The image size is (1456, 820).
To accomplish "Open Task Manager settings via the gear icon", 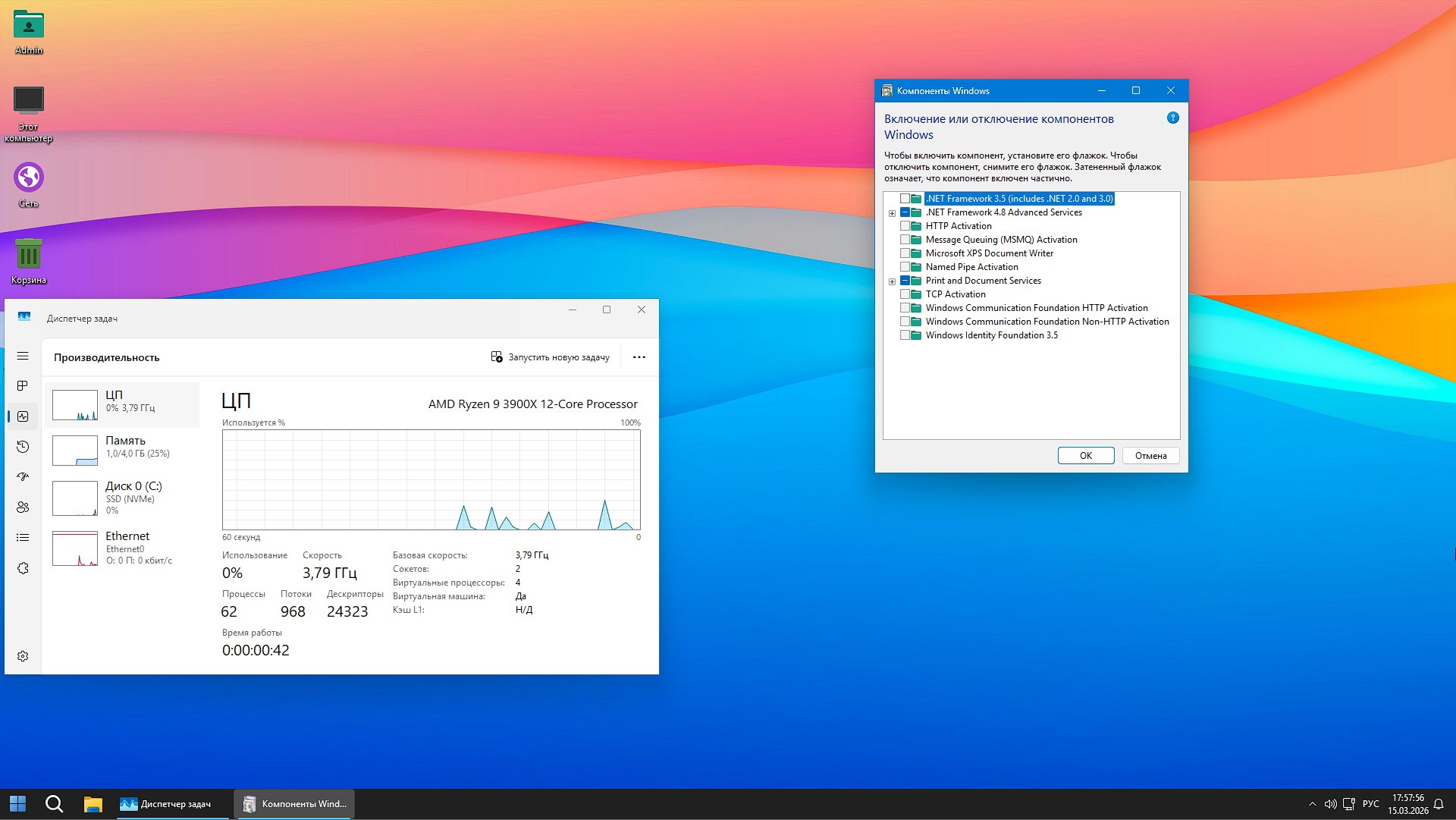I will pyautogui.click(x=23, y=655).
